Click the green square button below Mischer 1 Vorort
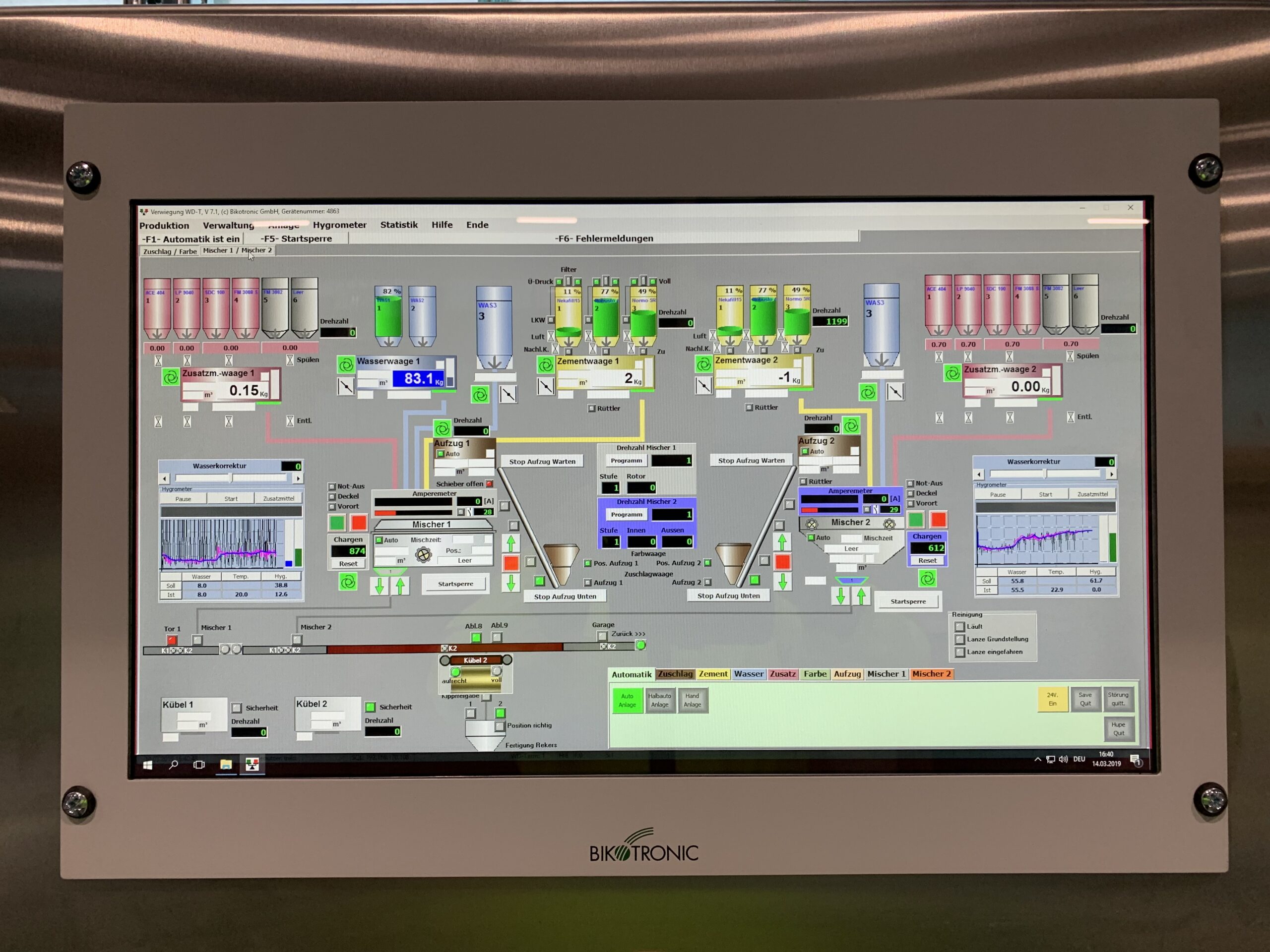The image size is (1270, 952). 337,522
